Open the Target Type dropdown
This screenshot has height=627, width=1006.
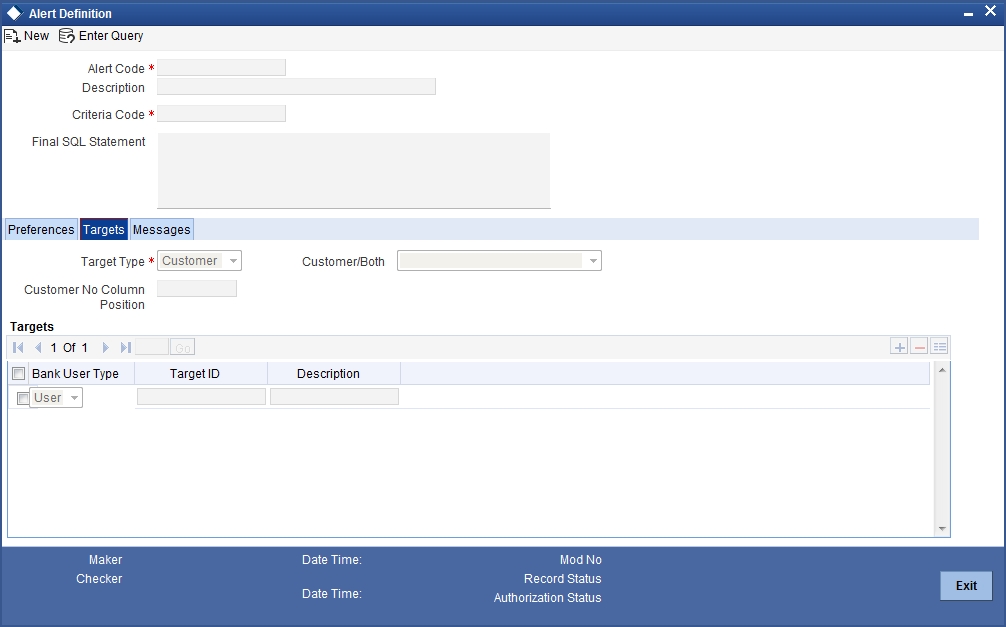coord(200,261)
